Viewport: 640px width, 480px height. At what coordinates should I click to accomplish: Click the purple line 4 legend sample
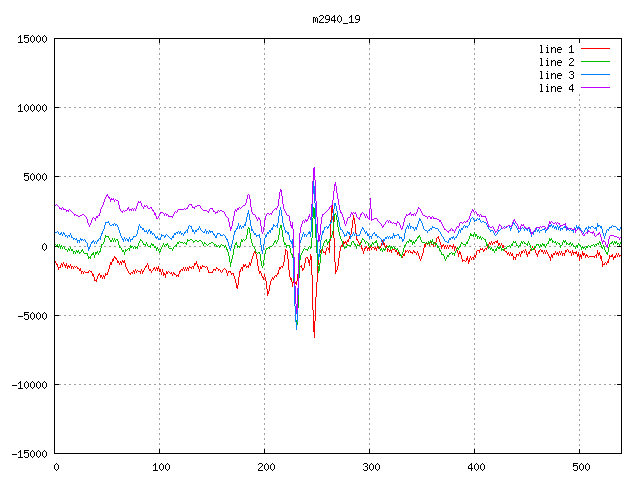pos(596,87)
